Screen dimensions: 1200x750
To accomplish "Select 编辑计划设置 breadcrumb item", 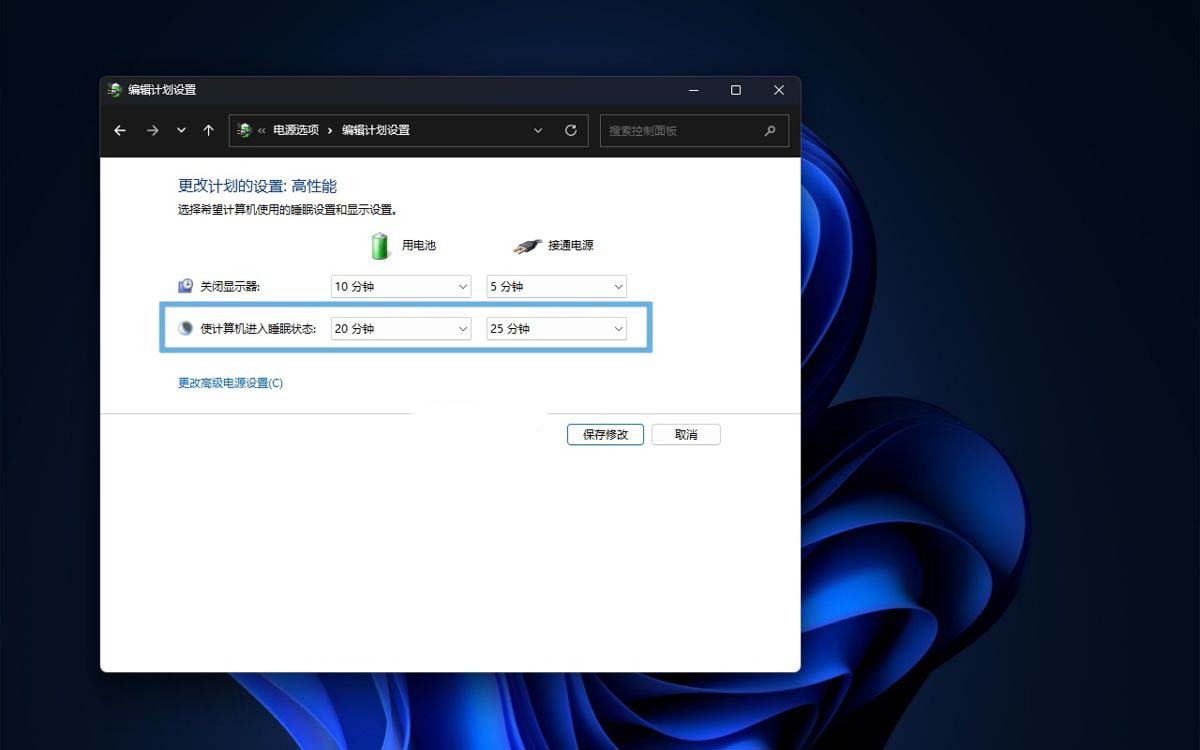I will coord(376,130).
